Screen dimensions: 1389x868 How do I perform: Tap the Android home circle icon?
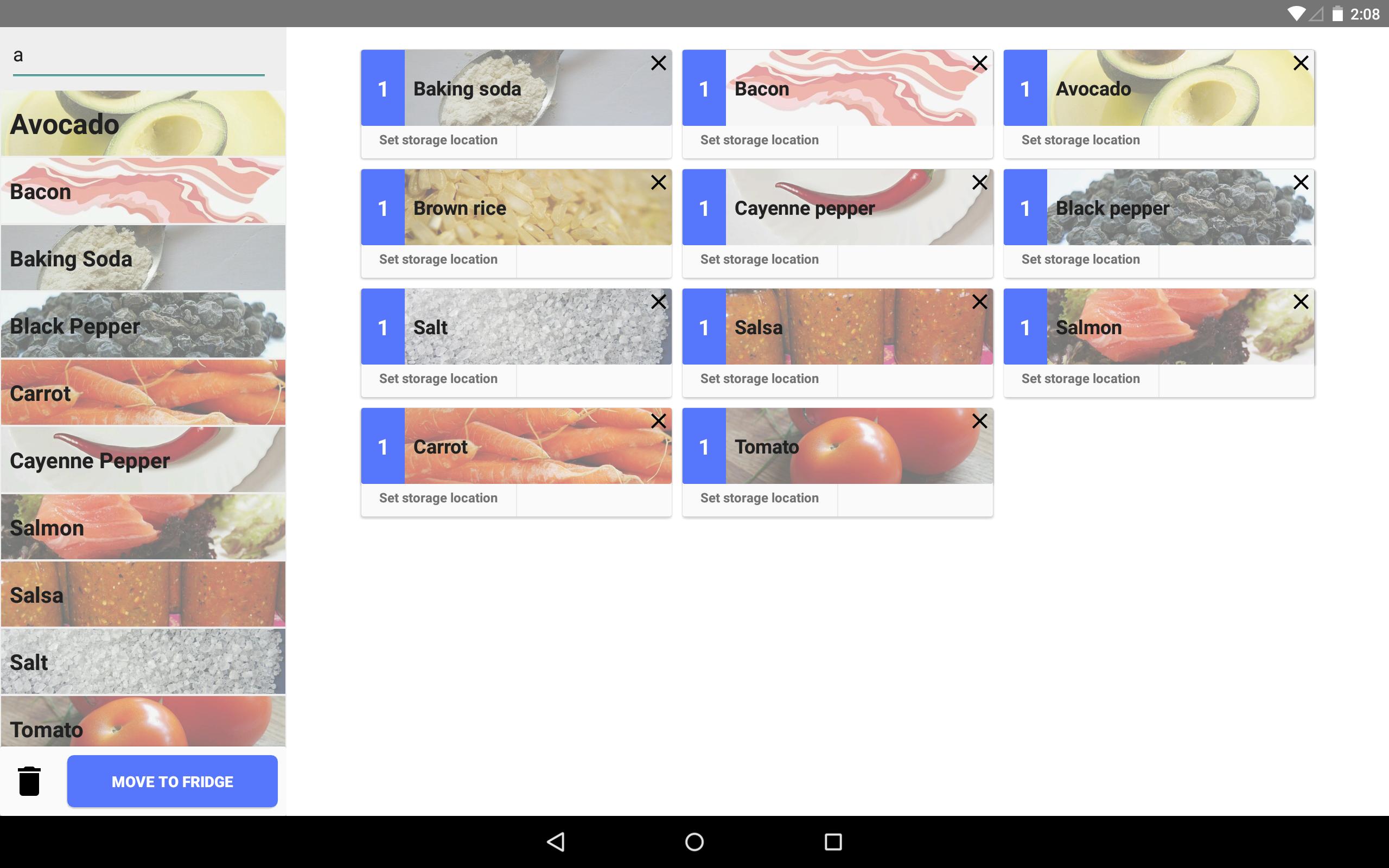pos(694,841)
